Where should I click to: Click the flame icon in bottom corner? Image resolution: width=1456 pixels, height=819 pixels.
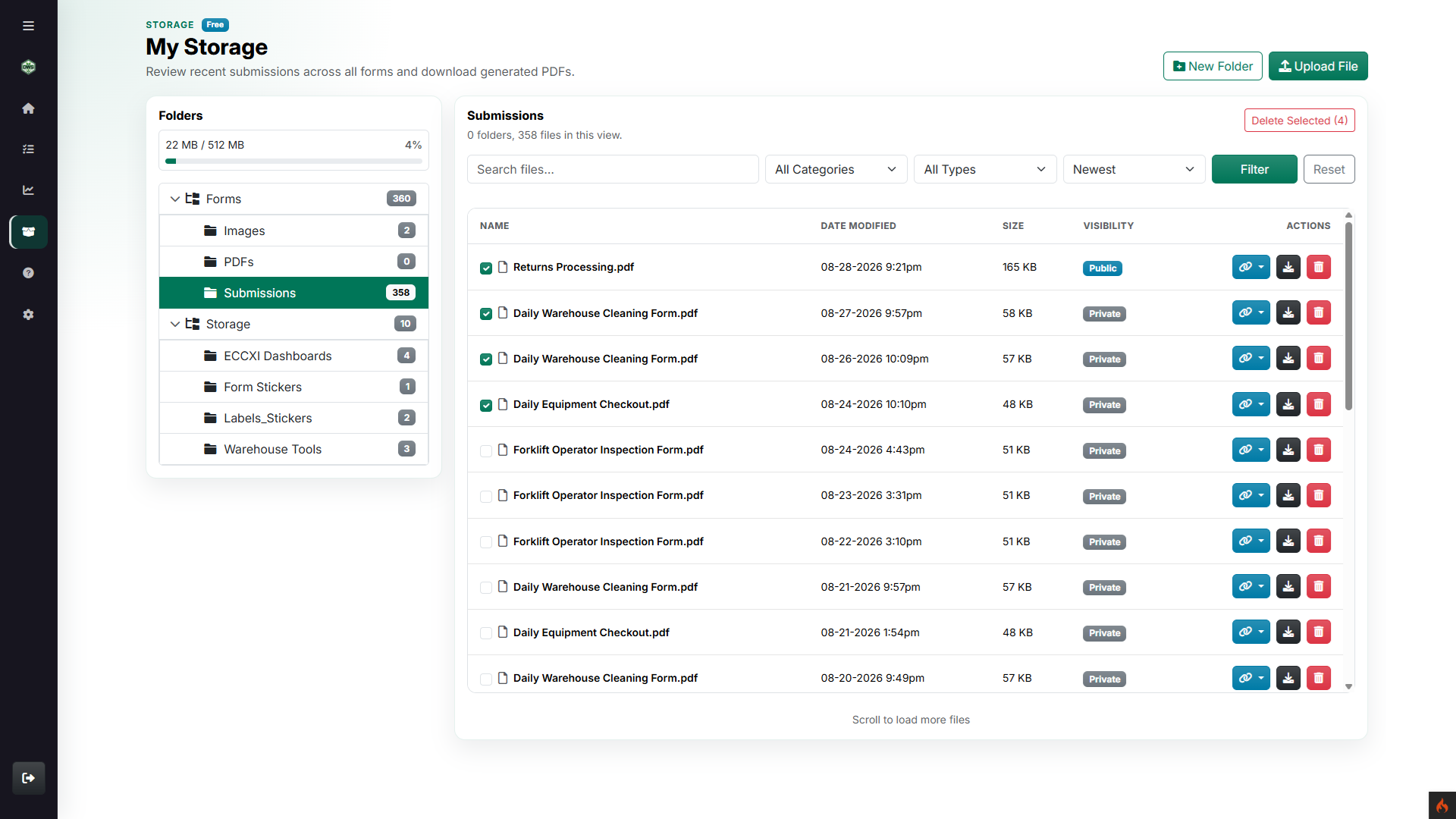pos(1442,805)
